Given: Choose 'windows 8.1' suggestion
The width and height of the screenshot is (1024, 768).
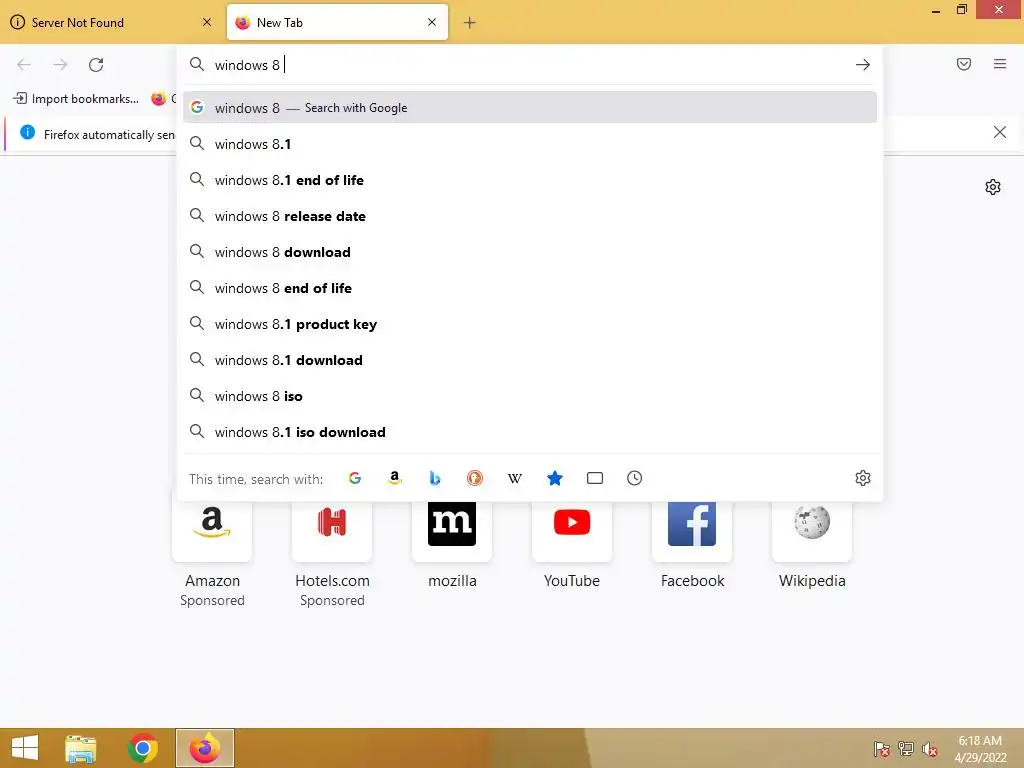Looking at the screenshot, I should pyautogui.click(x=530, y=144).
